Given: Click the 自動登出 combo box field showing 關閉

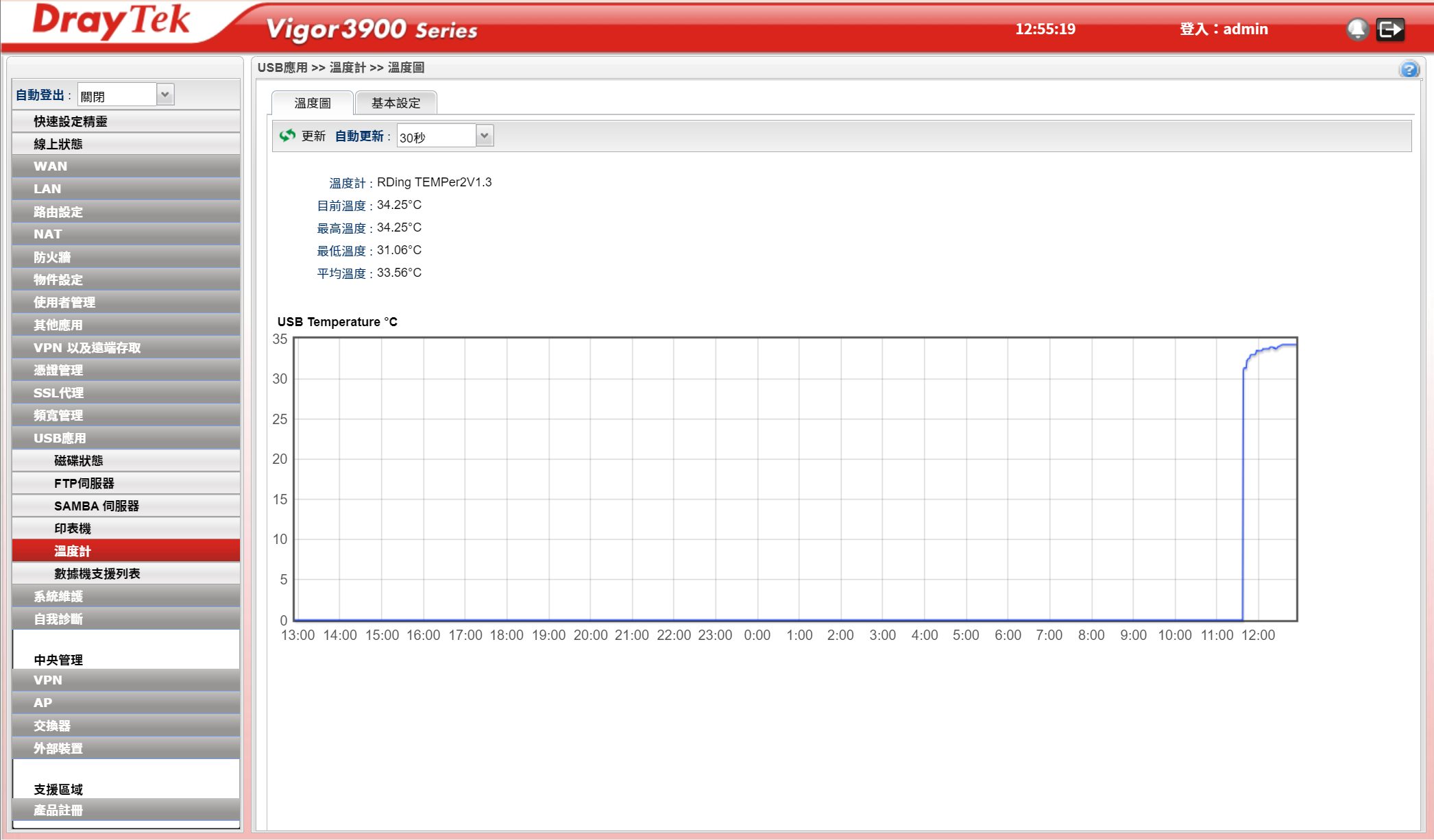Looking at the screenshot, I should coord(117,95).
